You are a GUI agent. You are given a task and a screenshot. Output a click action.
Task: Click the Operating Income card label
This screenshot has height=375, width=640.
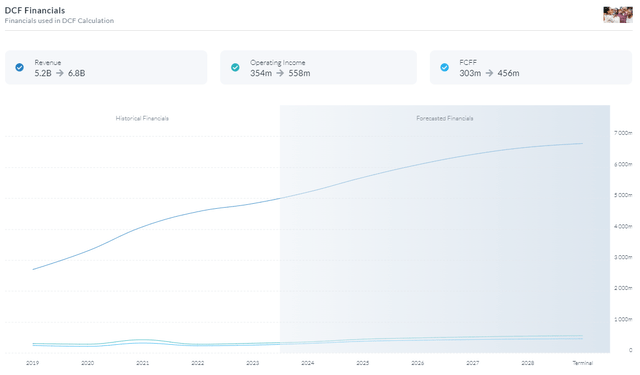278,62
